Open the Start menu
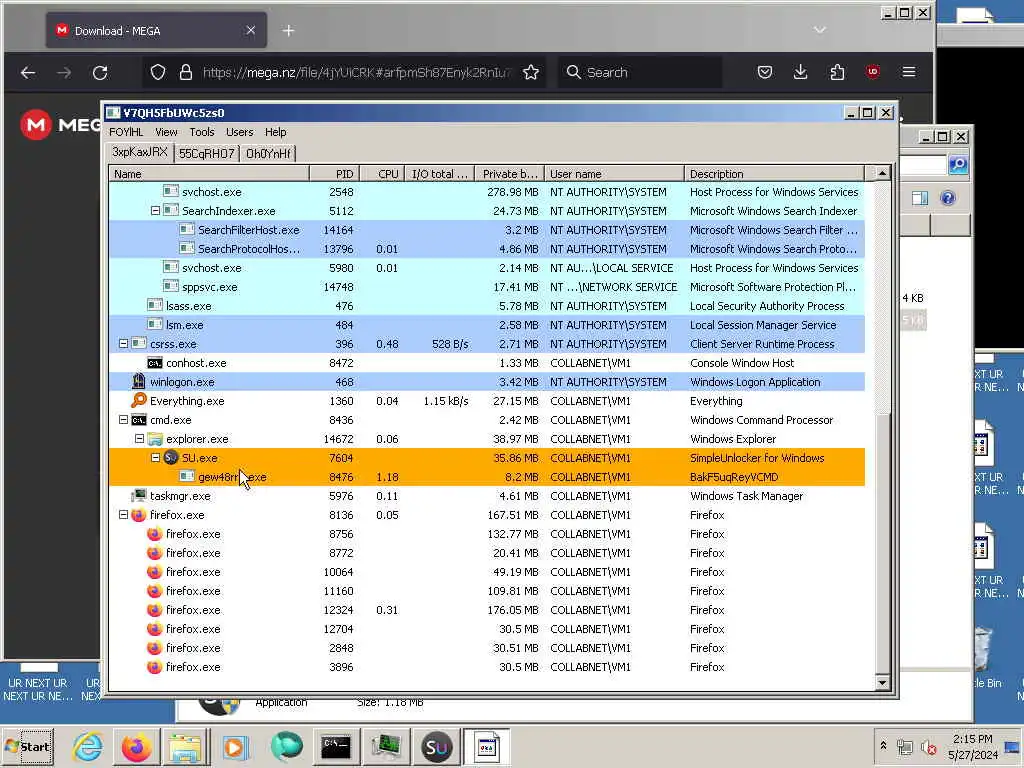The image size is (1024, 768). (x=28, y=746)
